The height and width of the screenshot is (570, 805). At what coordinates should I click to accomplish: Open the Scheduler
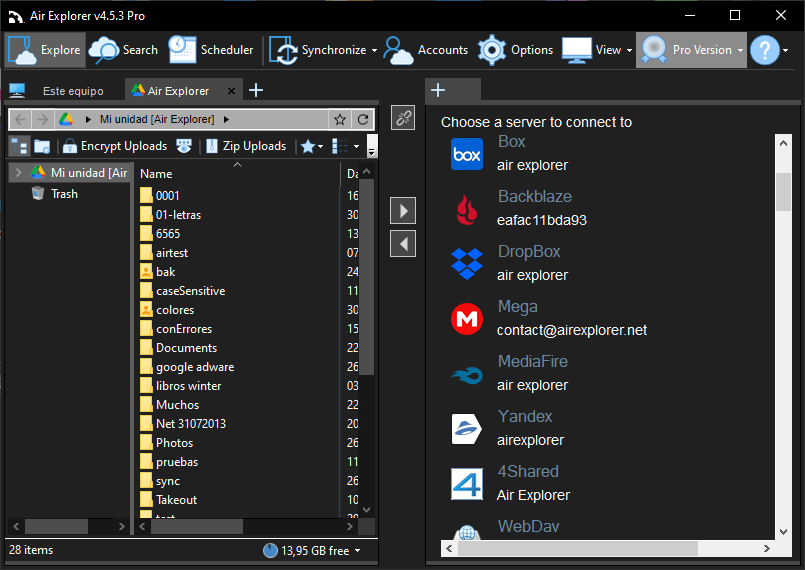coord(211,50)
